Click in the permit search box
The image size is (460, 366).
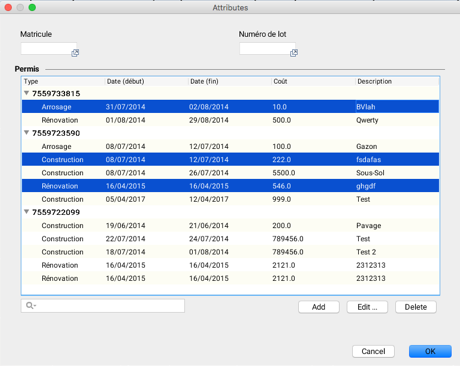[103, 306]
